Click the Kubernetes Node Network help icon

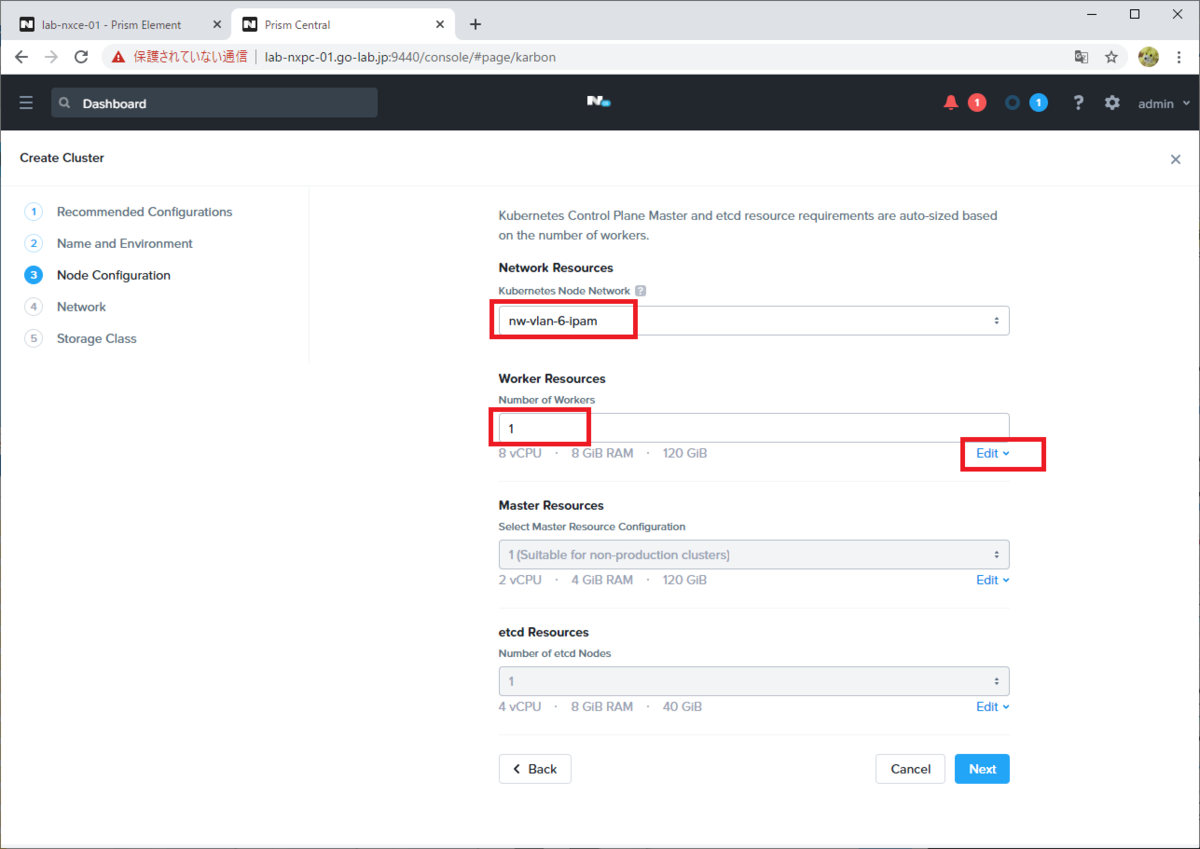pyautogui.click(x=640, y=291)
